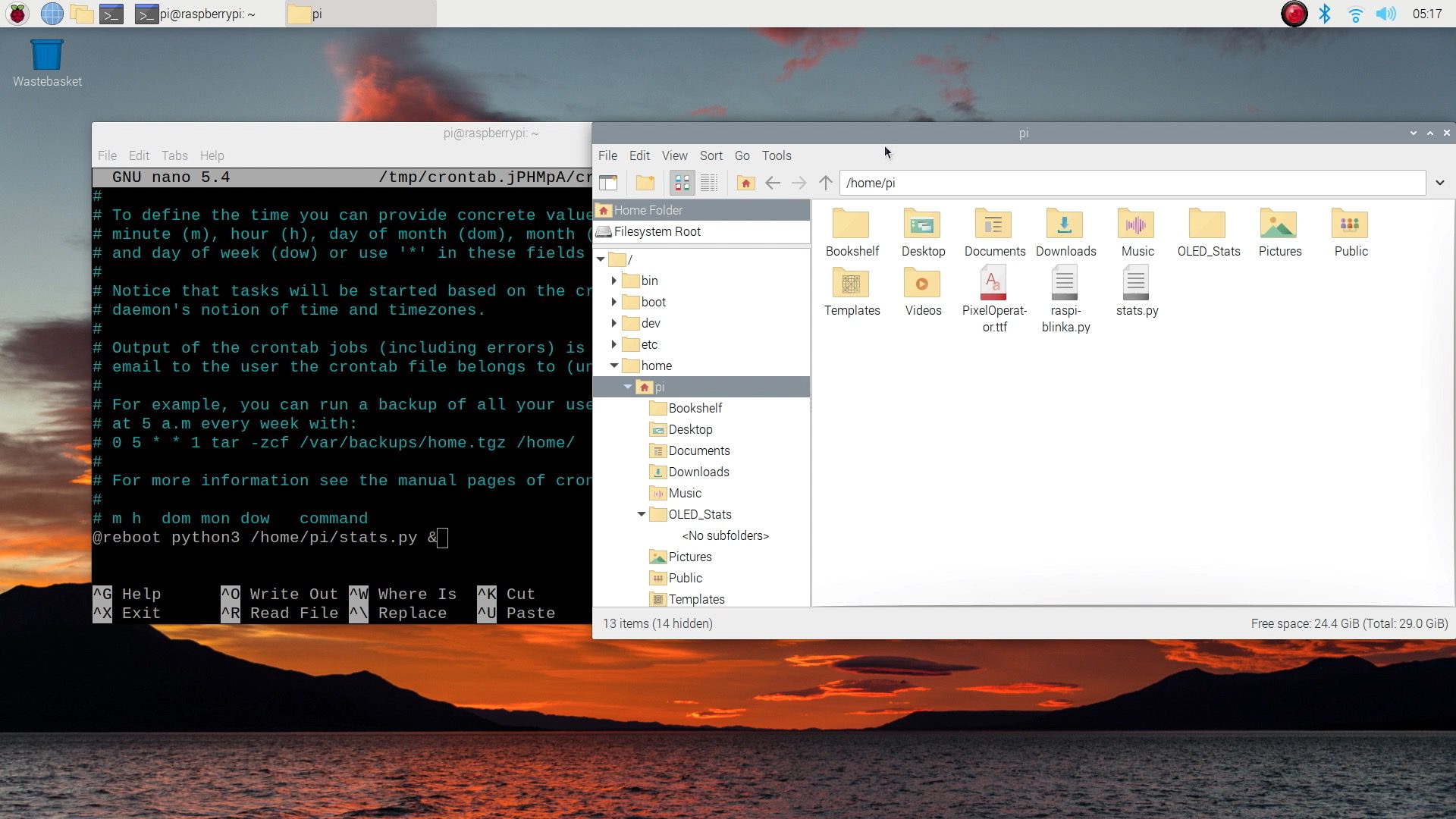Go to the parent folder using the up arrow

(826, 183)
